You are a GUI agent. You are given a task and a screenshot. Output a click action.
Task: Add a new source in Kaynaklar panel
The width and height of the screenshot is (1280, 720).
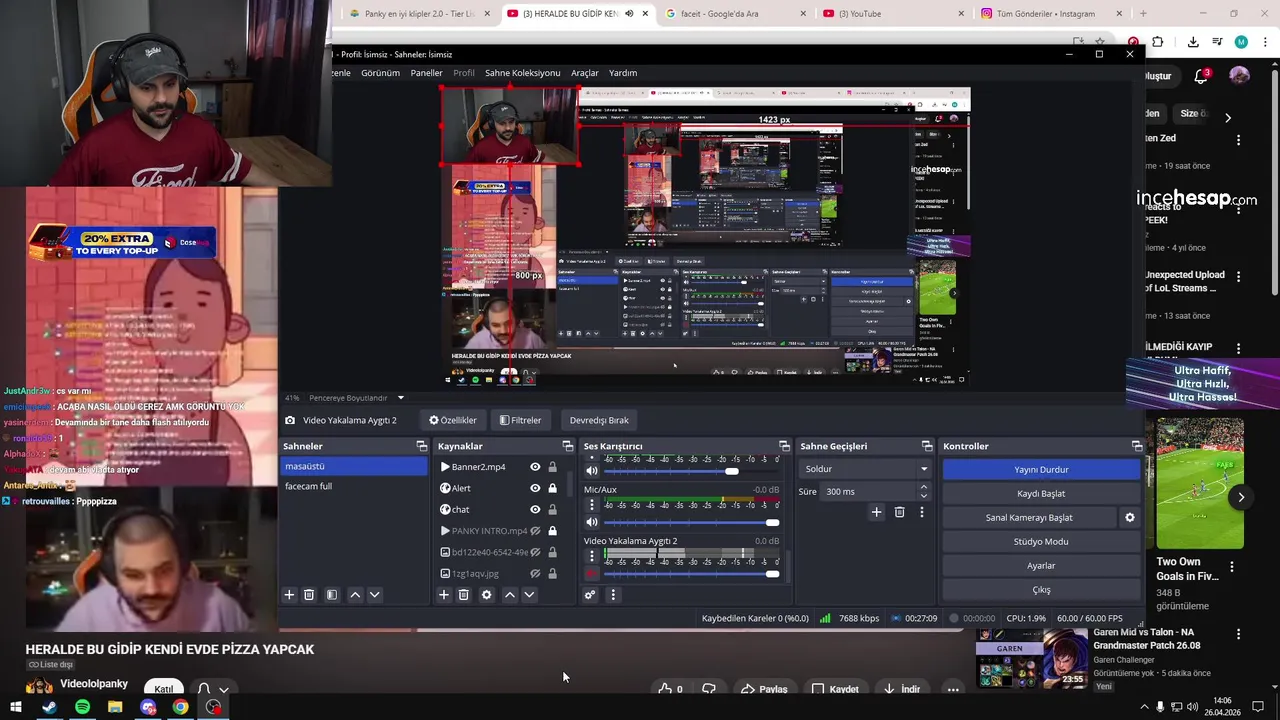(444, 594)
